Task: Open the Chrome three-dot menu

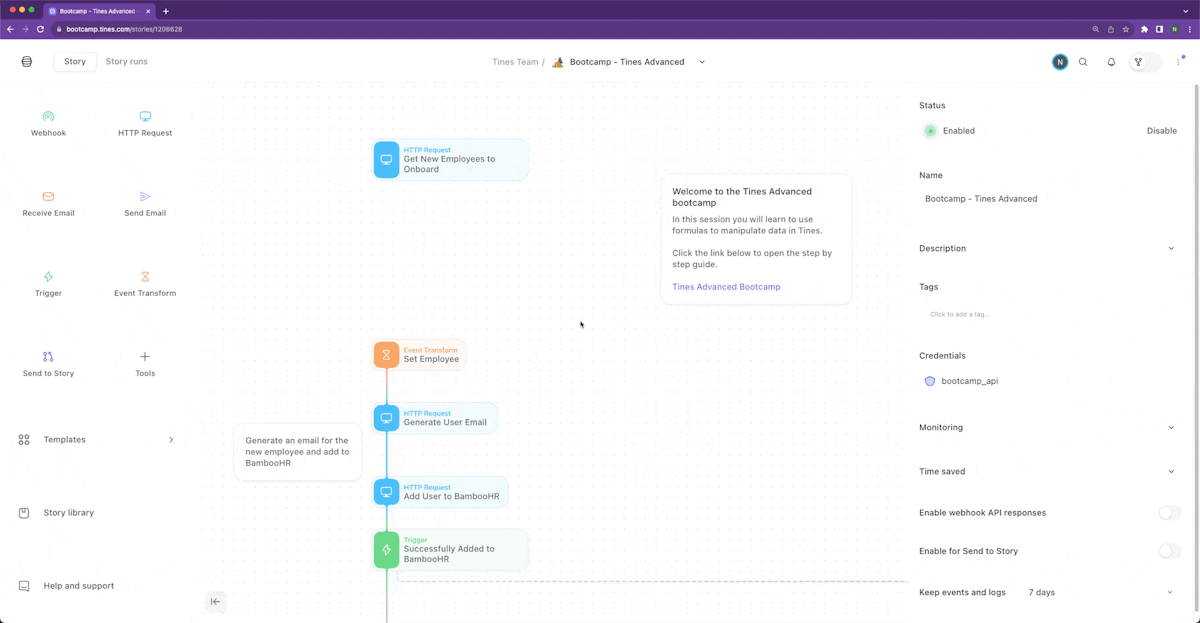Action: pos(1189,29)
